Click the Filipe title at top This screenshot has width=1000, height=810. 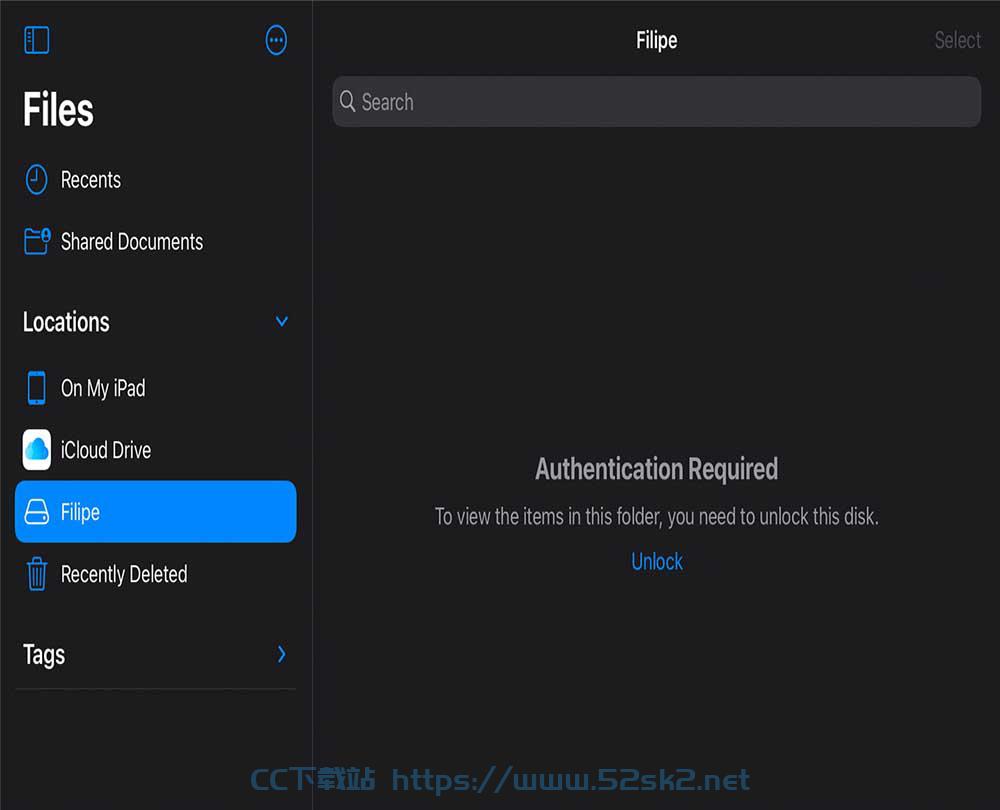point(656,40)
